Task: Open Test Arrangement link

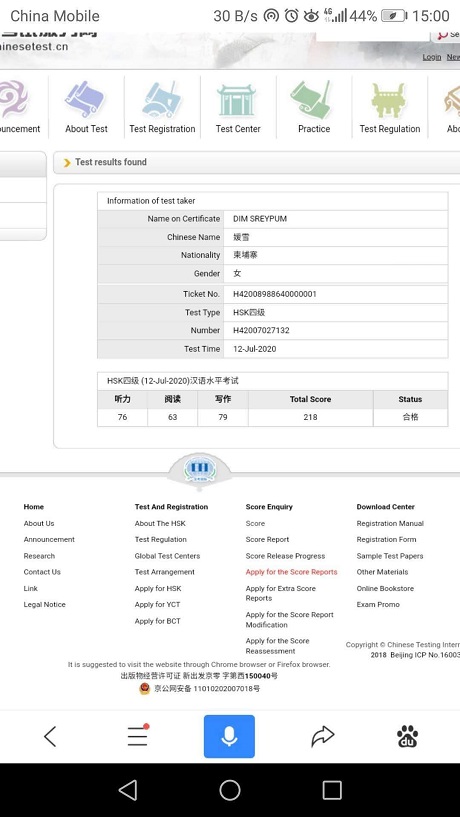Action: [x=165, y=572]
